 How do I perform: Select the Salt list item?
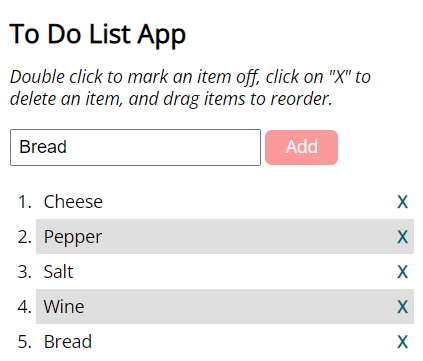[x=225, y=272]
